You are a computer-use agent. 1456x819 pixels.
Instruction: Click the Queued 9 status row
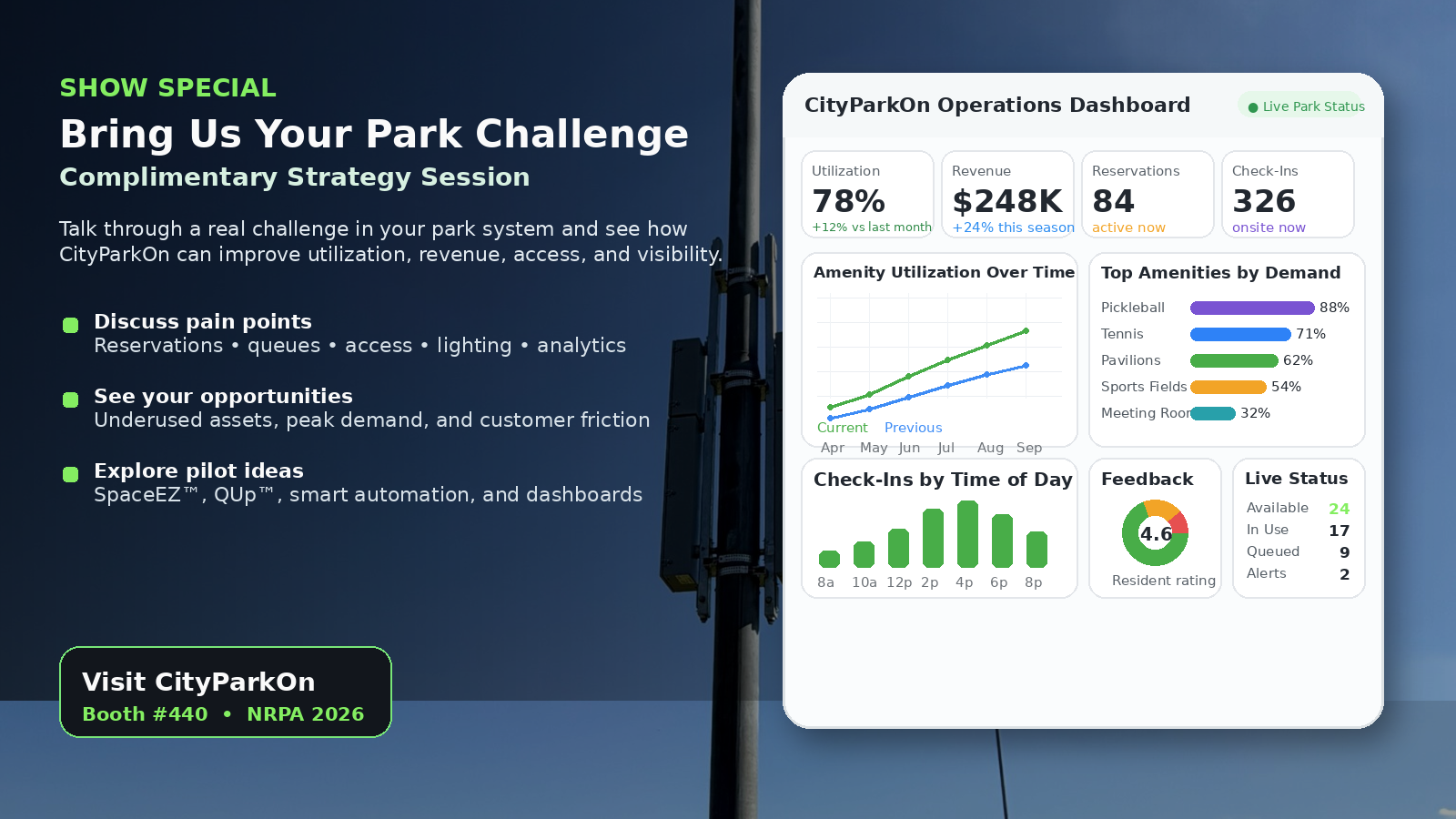tap(1298, 551)
